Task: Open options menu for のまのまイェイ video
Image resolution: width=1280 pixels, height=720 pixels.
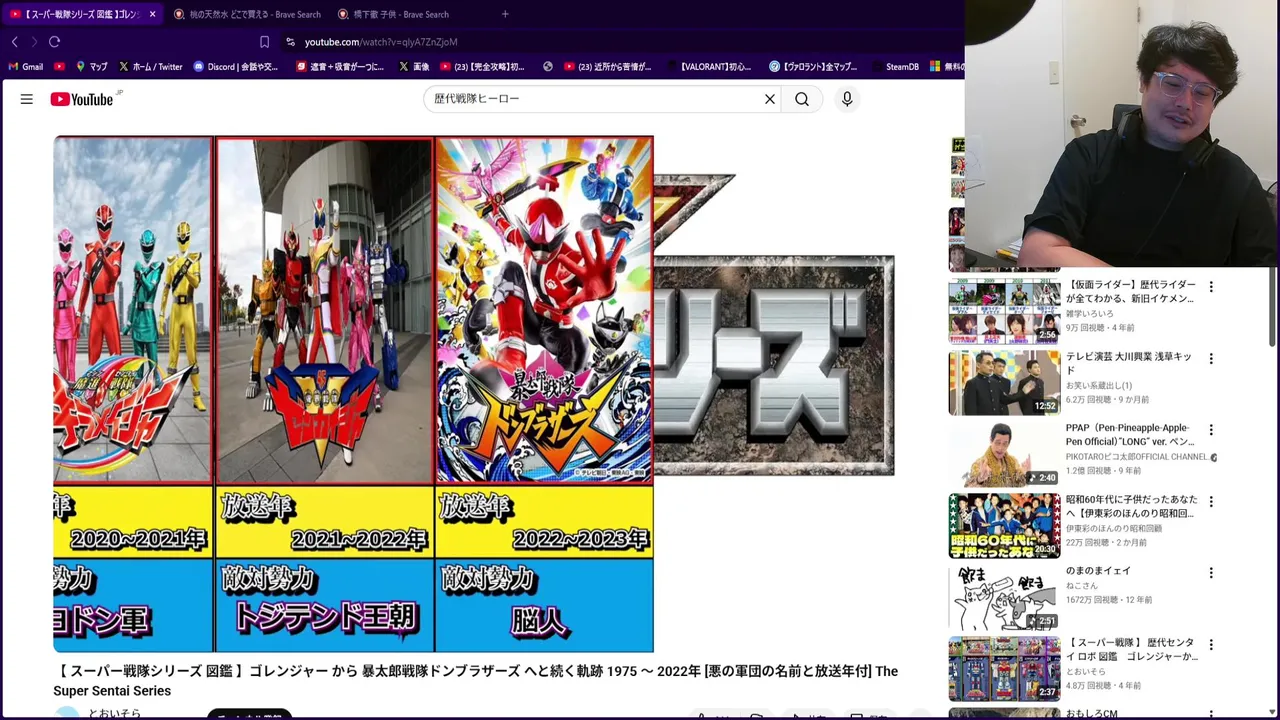Action: pos(1211,573)
